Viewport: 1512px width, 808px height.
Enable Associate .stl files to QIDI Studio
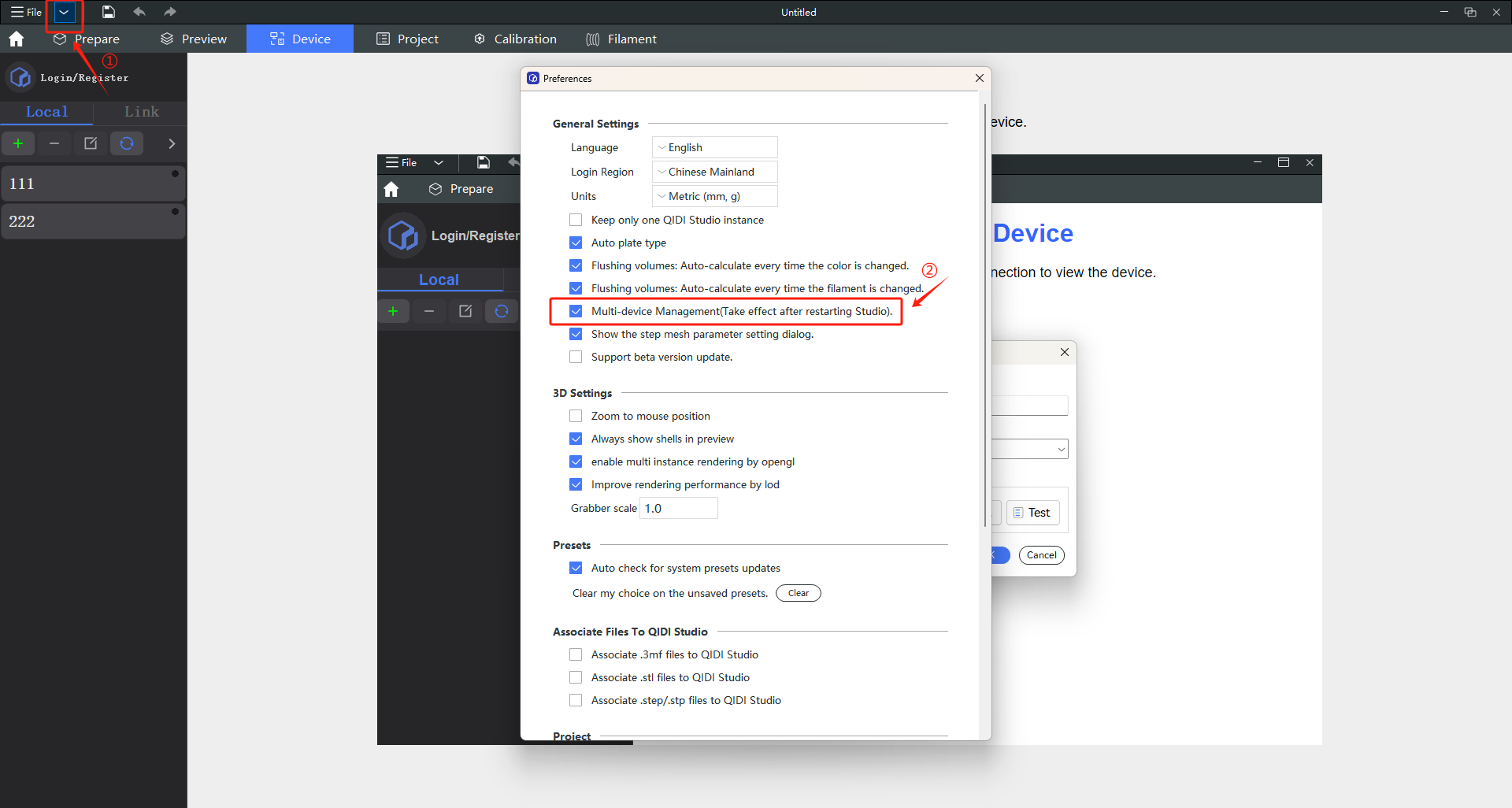pos(576,677)
